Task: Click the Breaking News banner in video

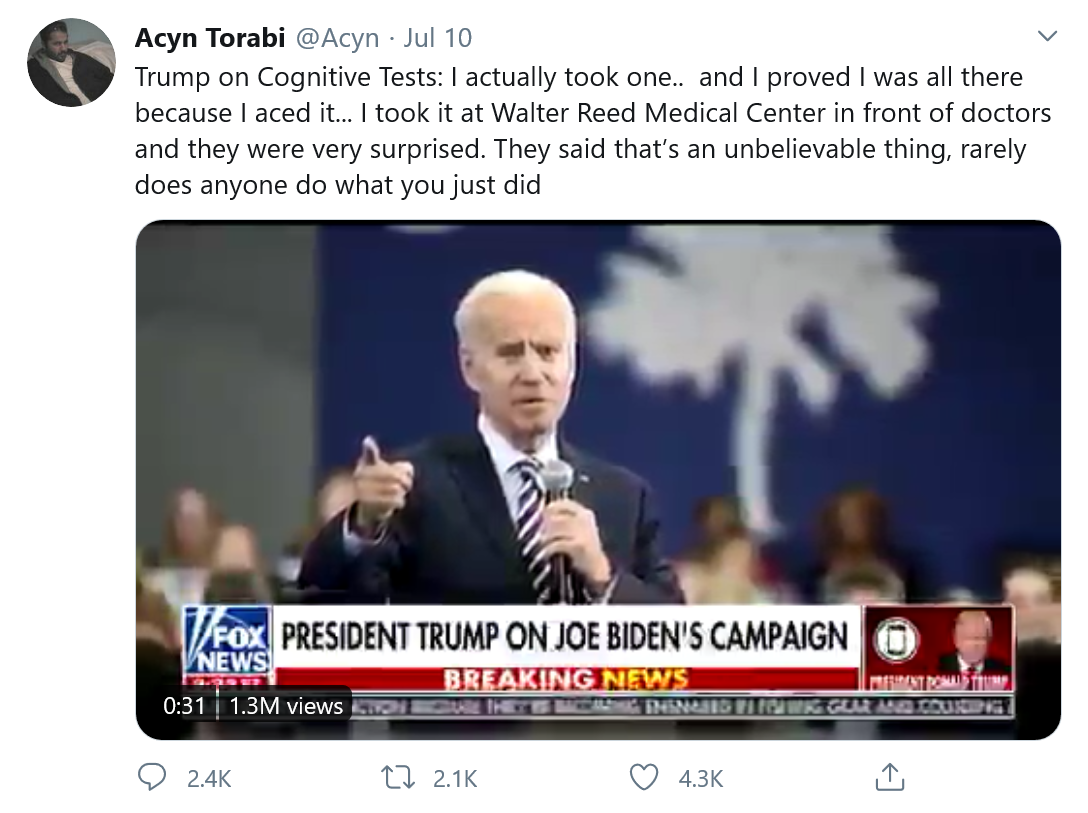Action: [x=566, y=679]
